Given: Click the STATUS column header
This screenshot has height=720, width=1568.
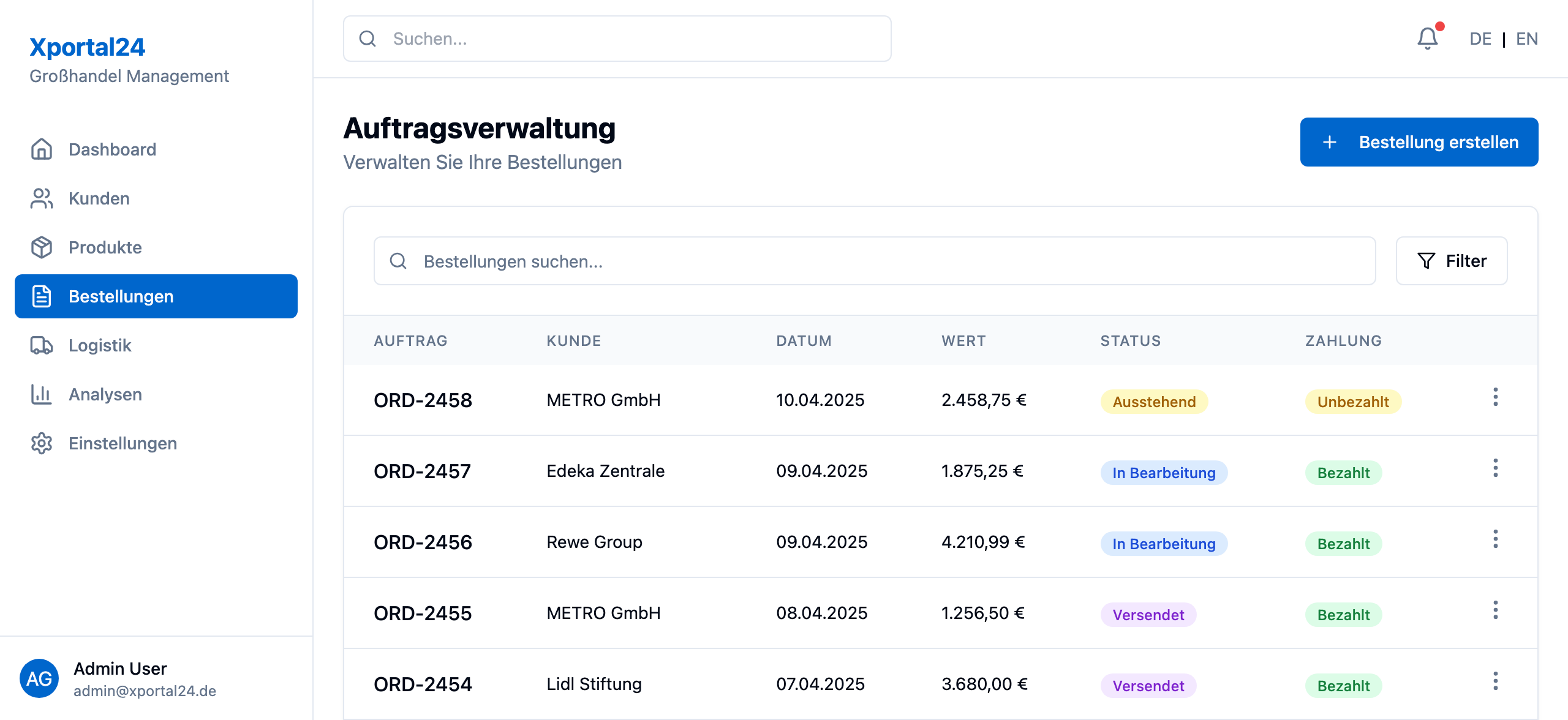Looking at the screenshot, I should (1131, 341).
